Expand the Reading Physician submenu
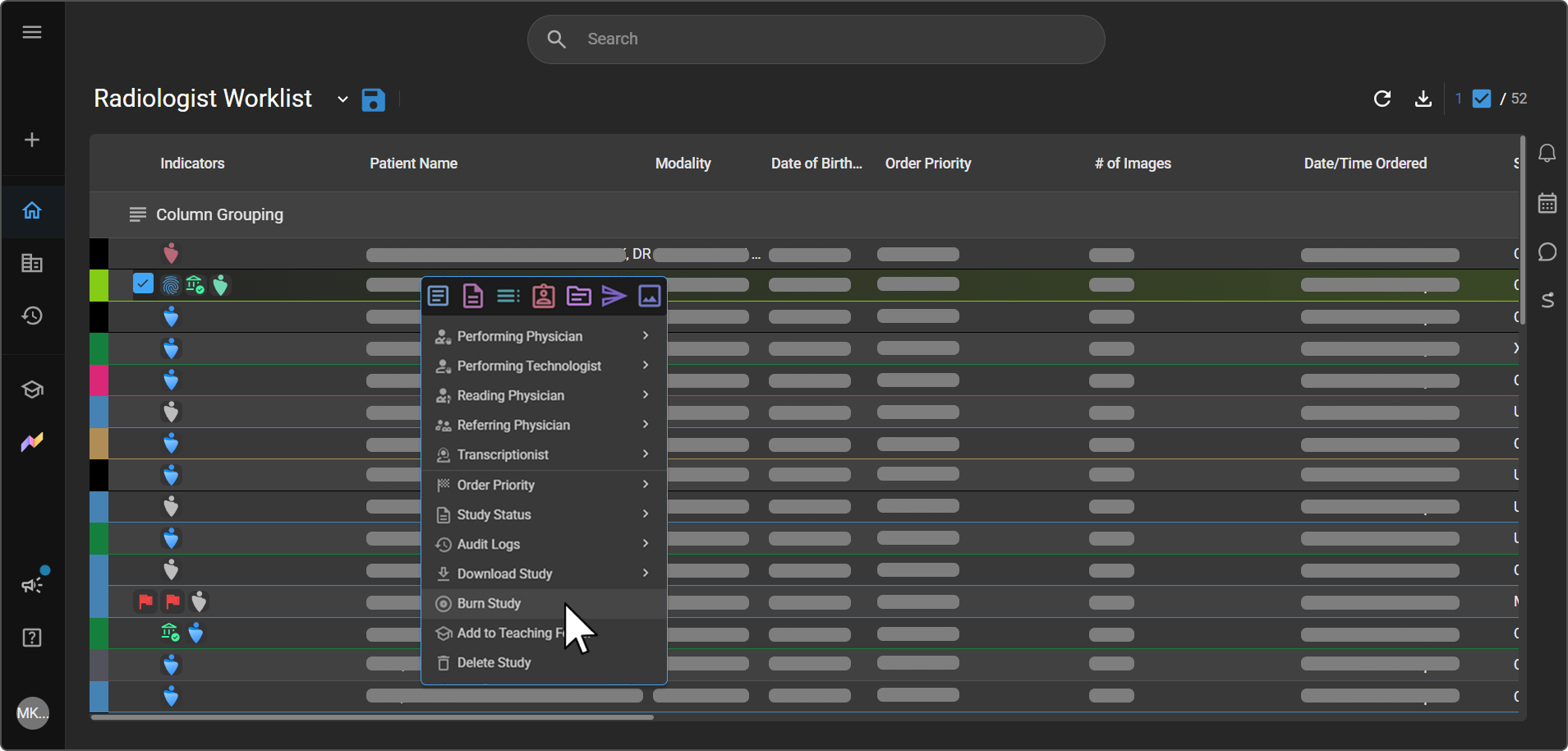The image size is (1568, 751). 543,395
